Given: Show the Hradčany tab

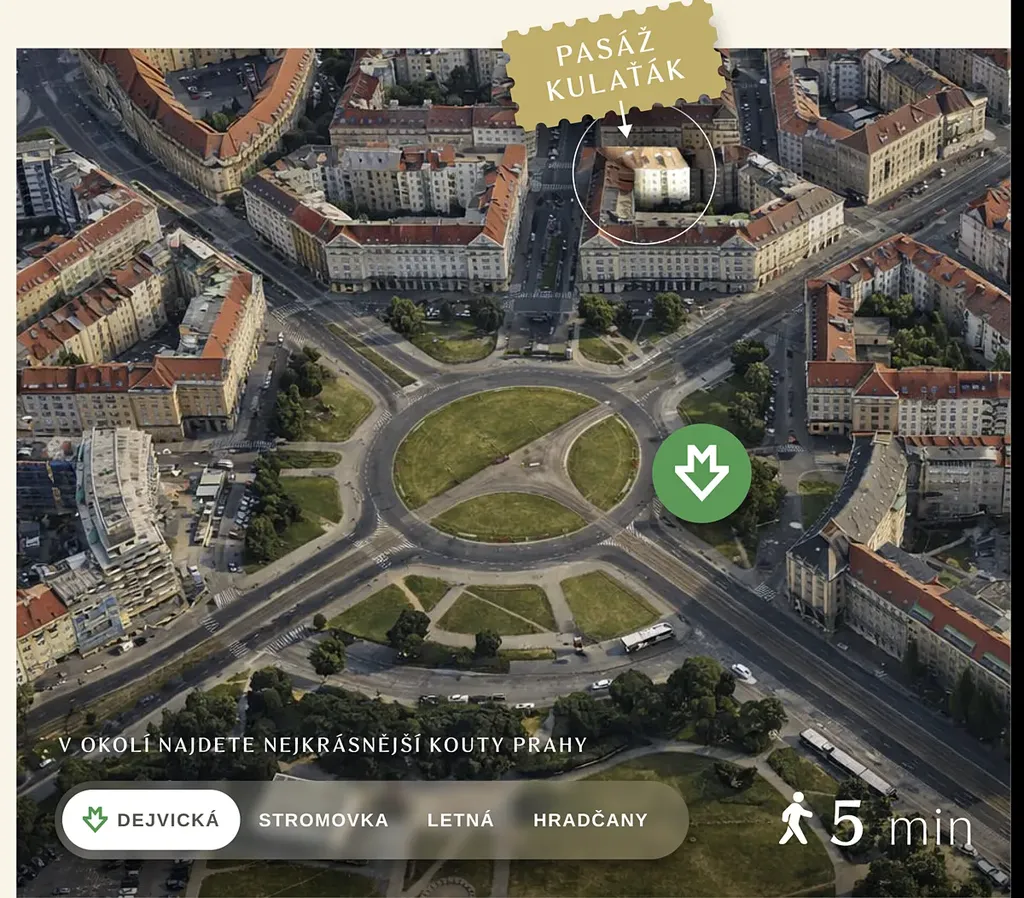Looking at the screenshot, I should (x=590, y=820).
